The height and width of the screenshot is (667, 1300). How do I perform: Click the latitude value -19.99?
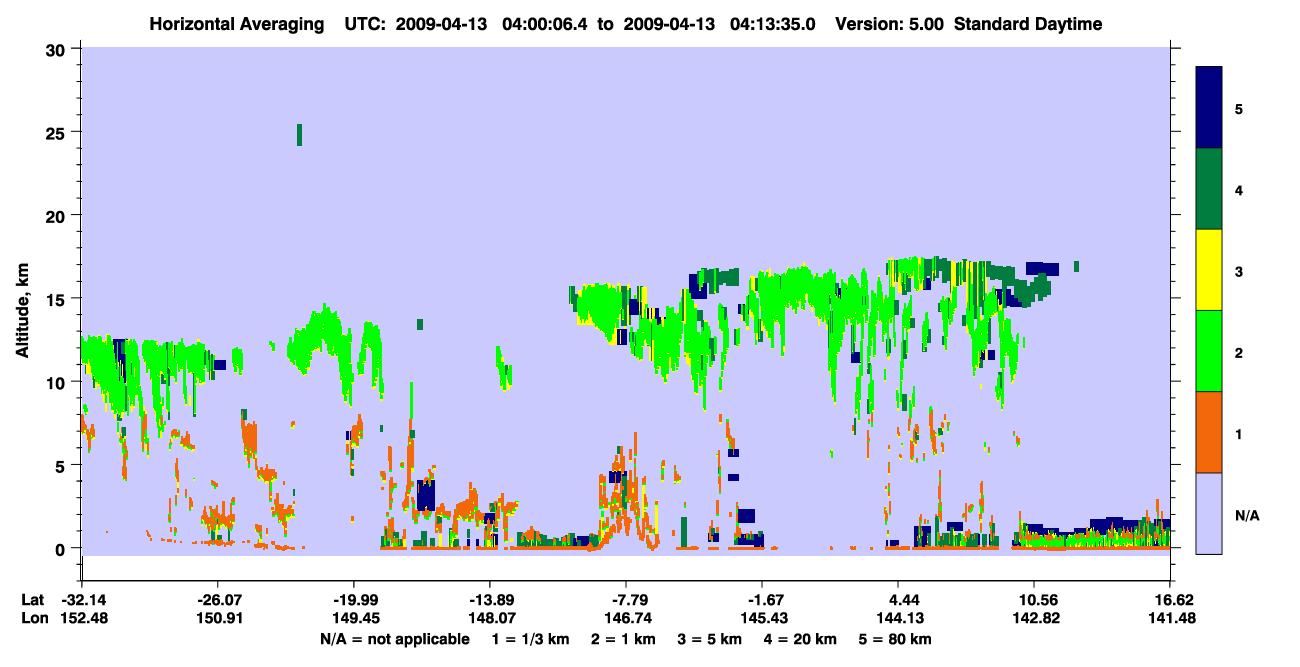(x=353, y=599)
